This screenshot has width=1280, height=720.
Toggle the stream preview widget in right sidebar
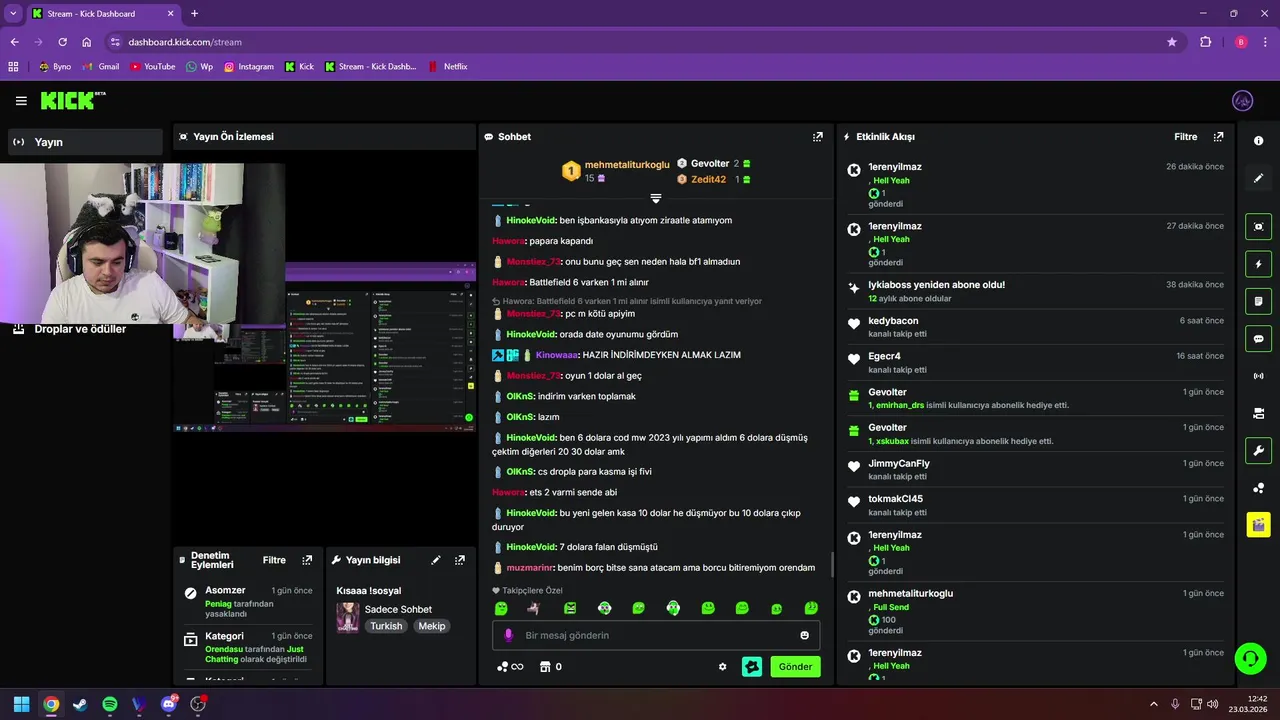1258,227
